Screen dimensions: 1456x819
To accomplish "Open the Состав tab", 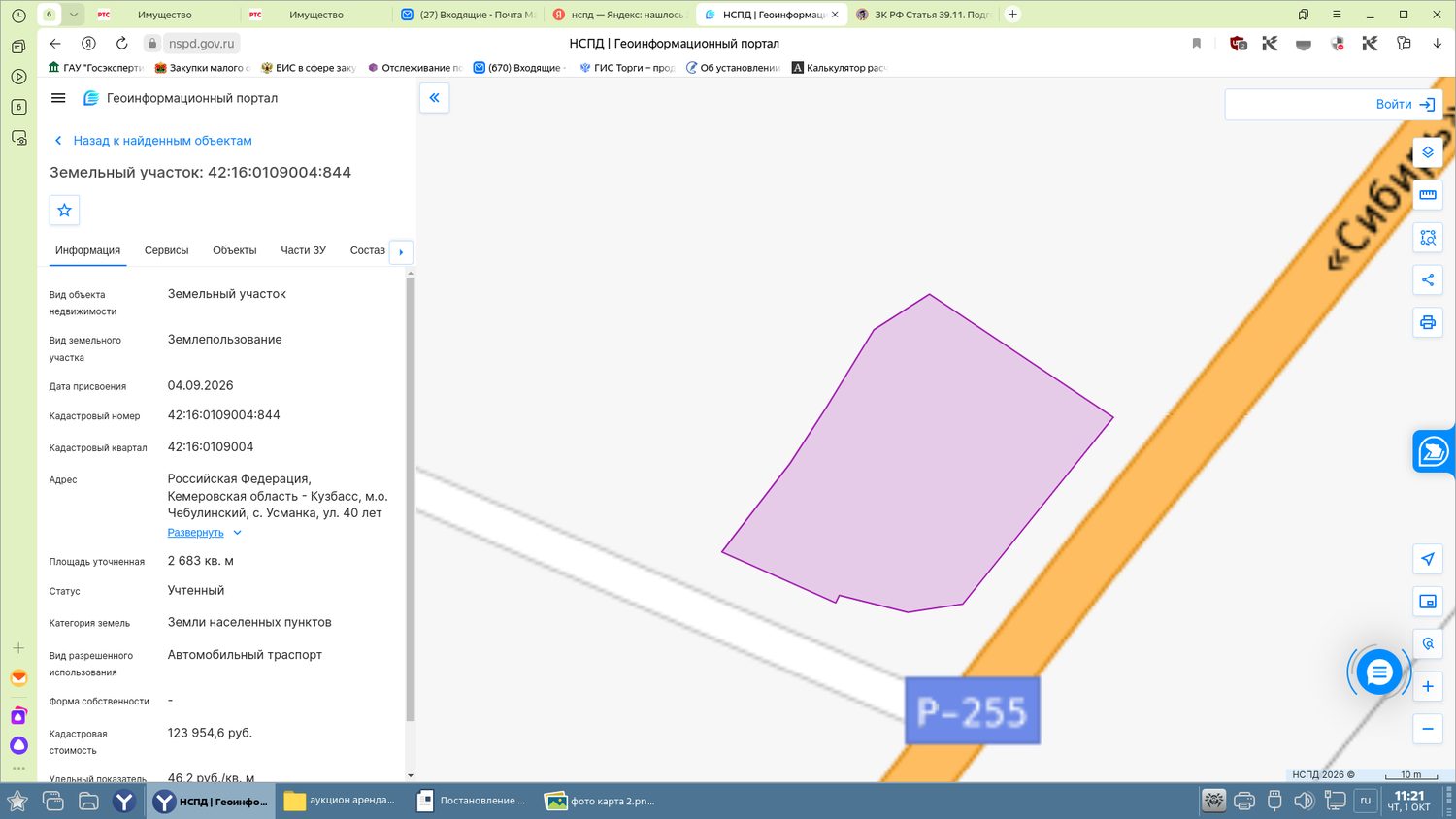I will point(368,250).
